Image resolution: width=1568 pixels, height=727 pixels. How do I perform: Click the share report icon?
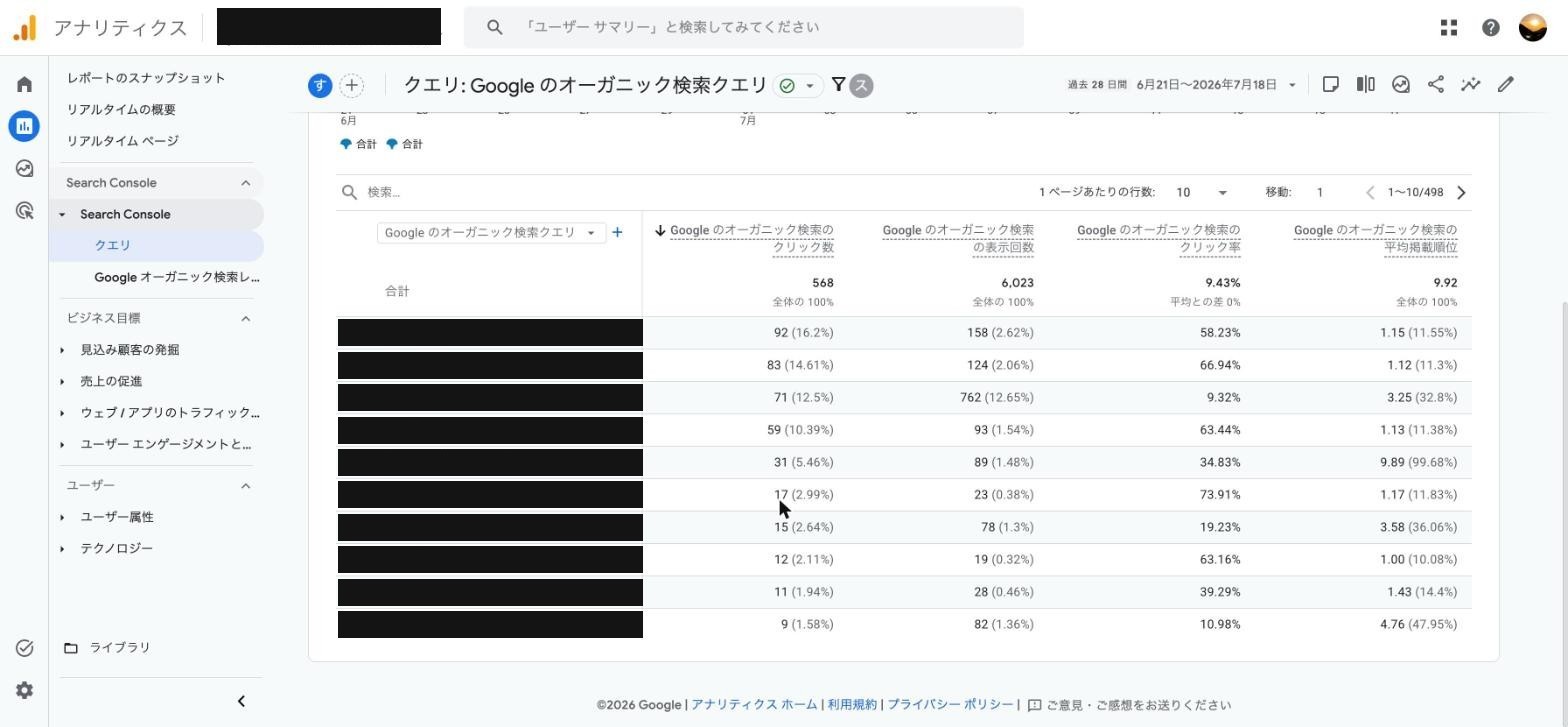click(1436, 85)
